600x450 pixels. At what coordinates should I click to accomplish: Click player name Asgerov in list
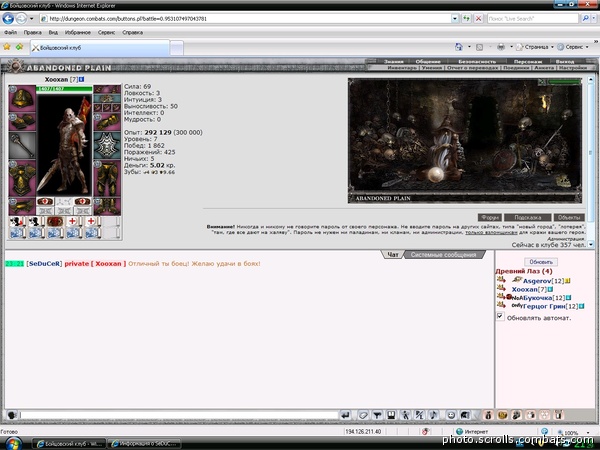tap(537, 281)
